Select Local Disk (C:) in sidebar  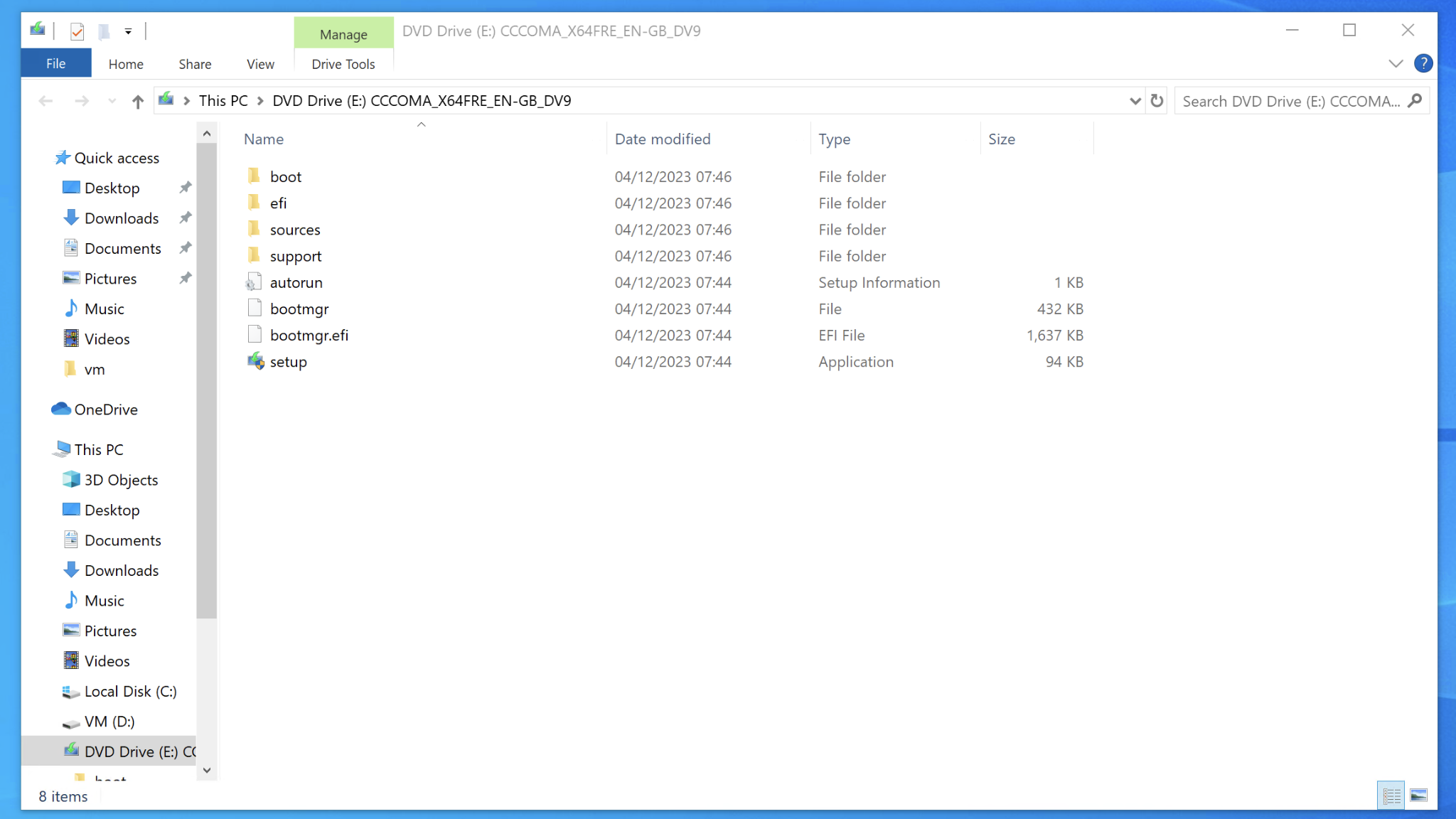[131, 691]
